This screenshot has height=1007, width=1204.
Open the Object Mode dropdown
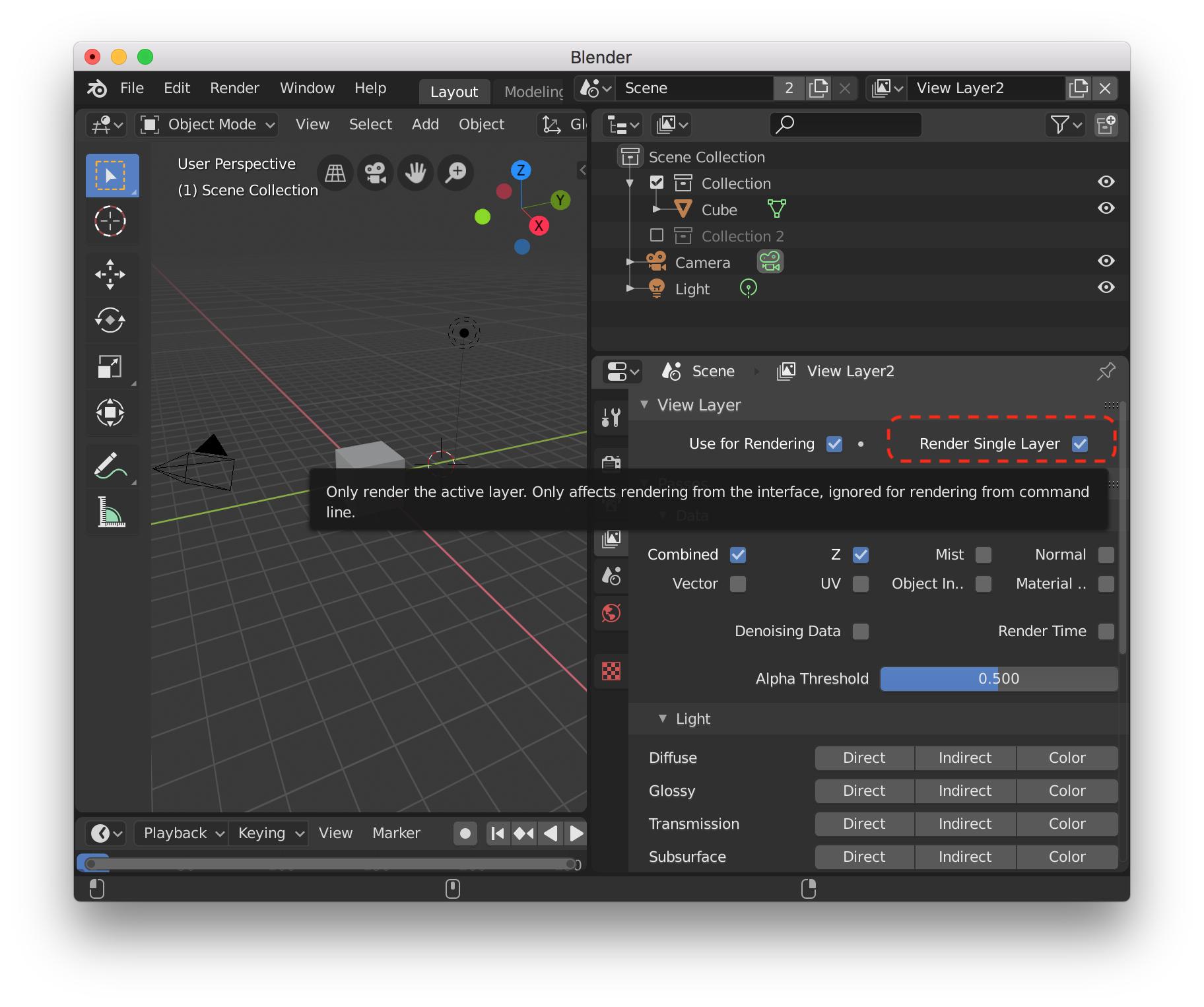pyautogui.click(x=207, y=125)
